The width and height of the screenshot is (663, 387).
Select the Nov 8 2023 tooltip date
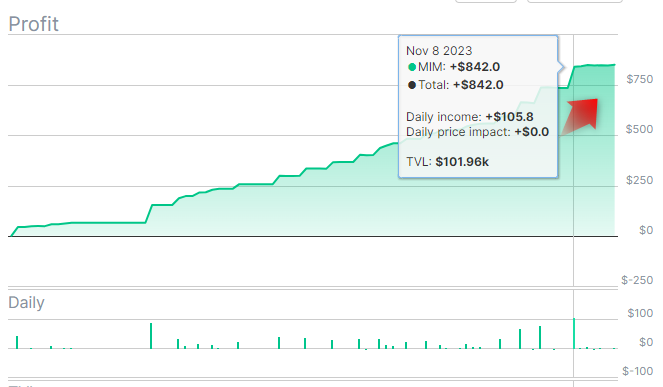439,51
